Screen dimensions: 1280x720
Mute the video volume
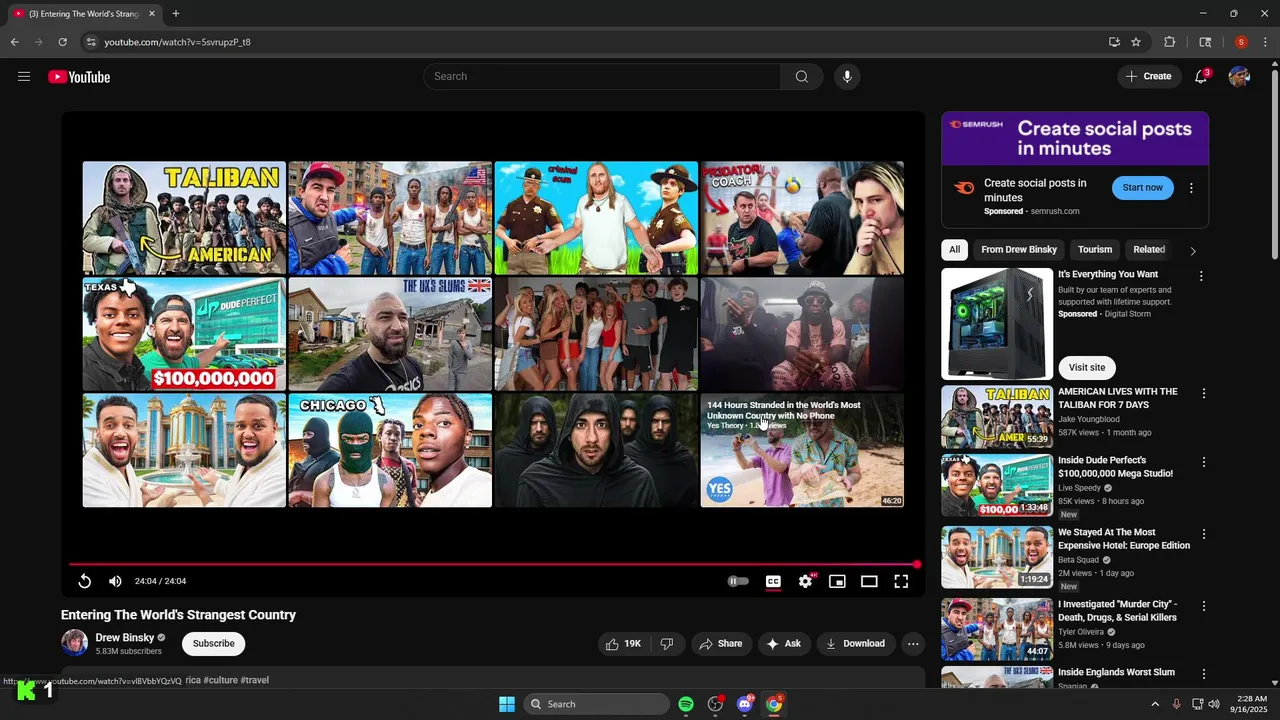coord(115,581)
